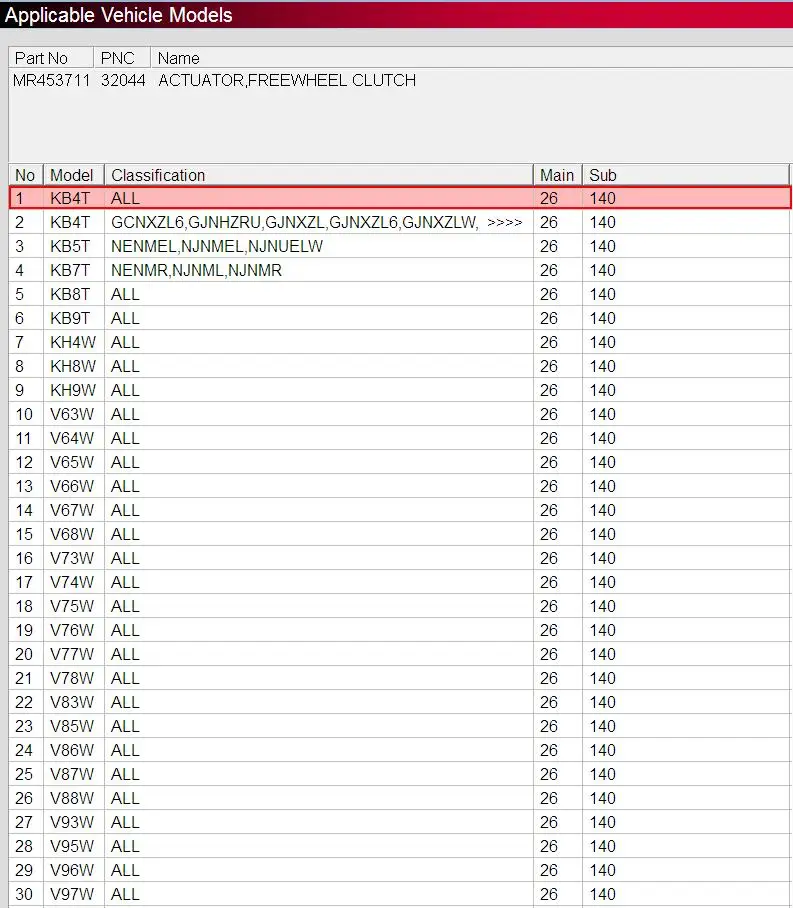
Task: Select model V97W row
Action: pos(400,895)
